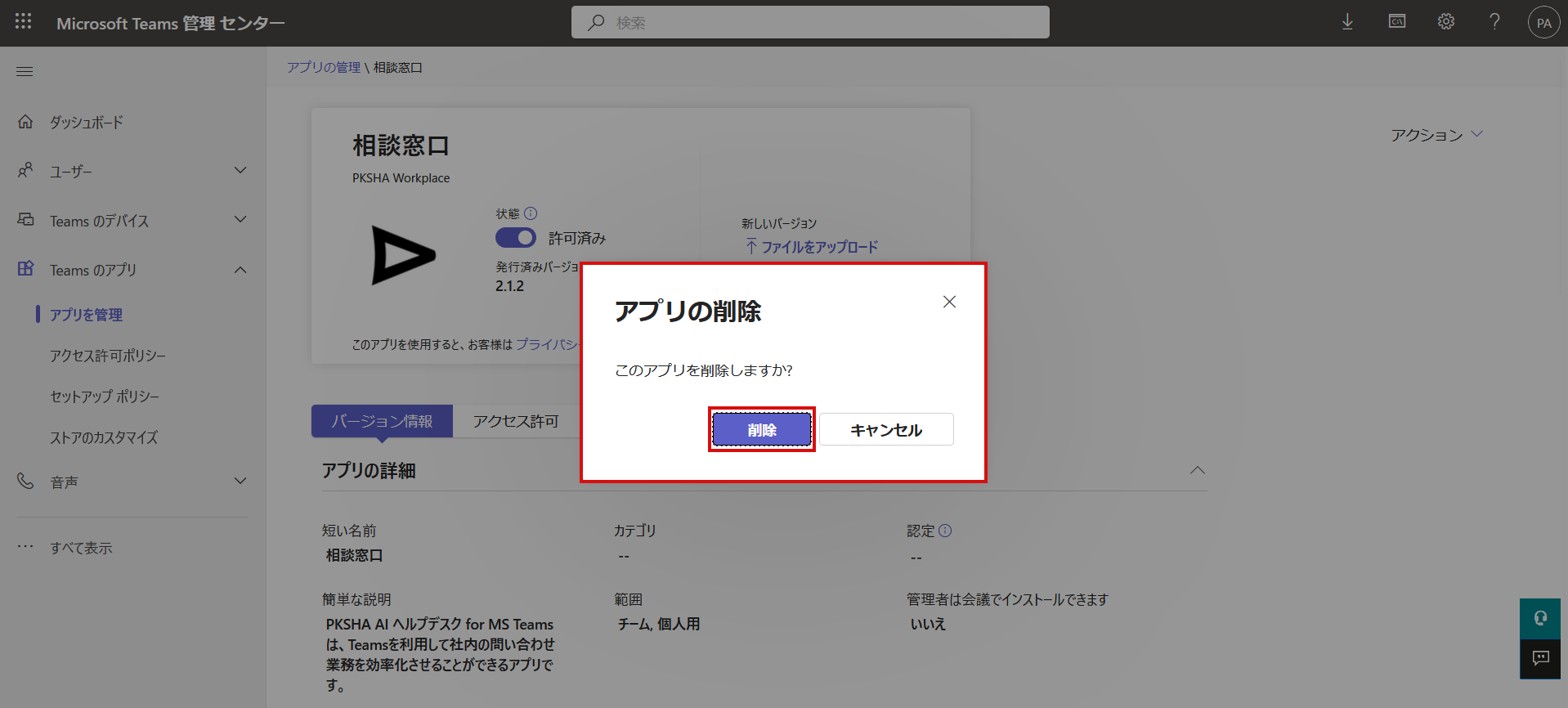The height and width of the screenshot is (708, 1568).
Task: Click the キャンセル button
Action: (886, 429)
